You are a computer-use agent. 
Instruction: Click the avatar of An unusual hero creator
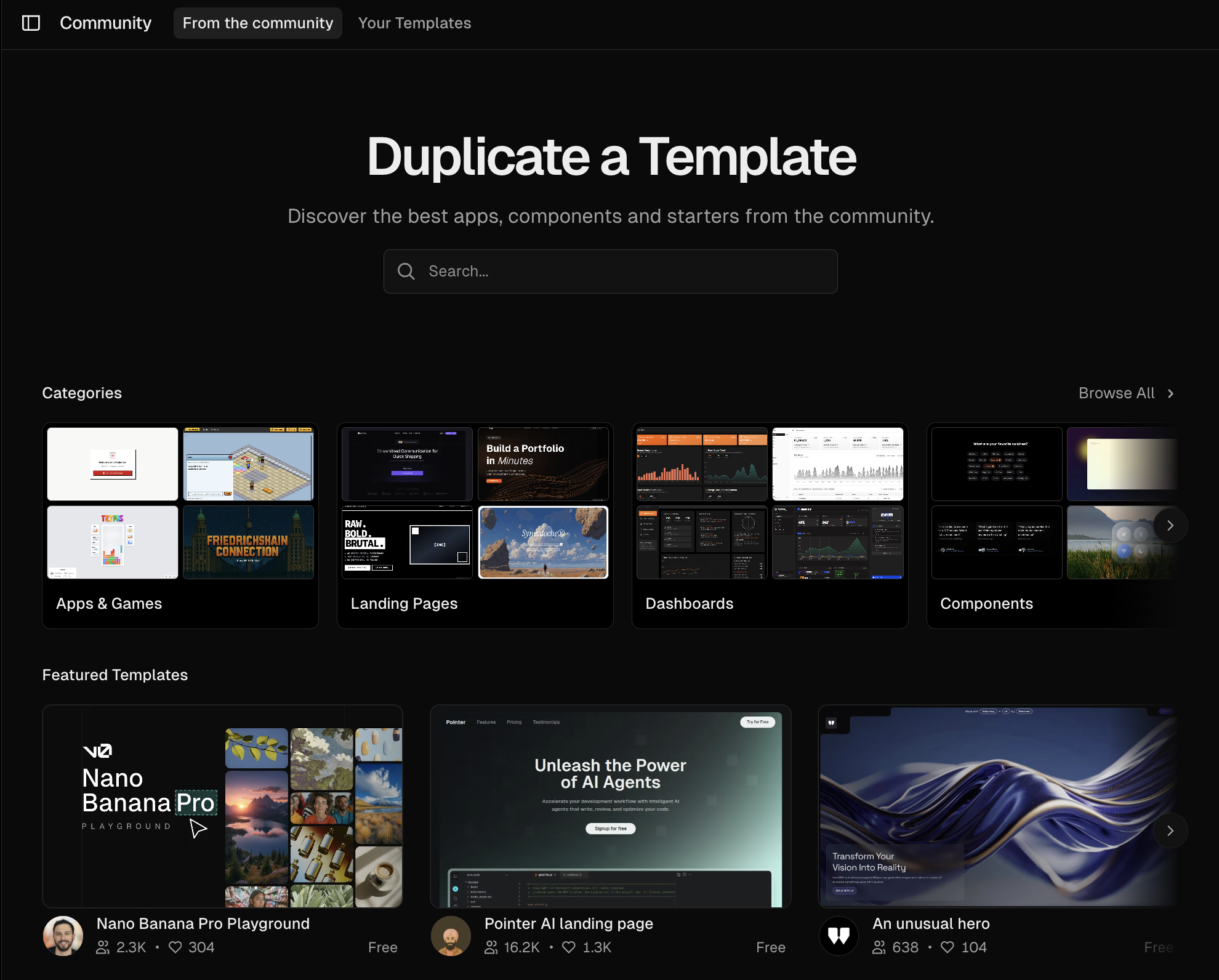pyautogui.click(x=839, y=936)
